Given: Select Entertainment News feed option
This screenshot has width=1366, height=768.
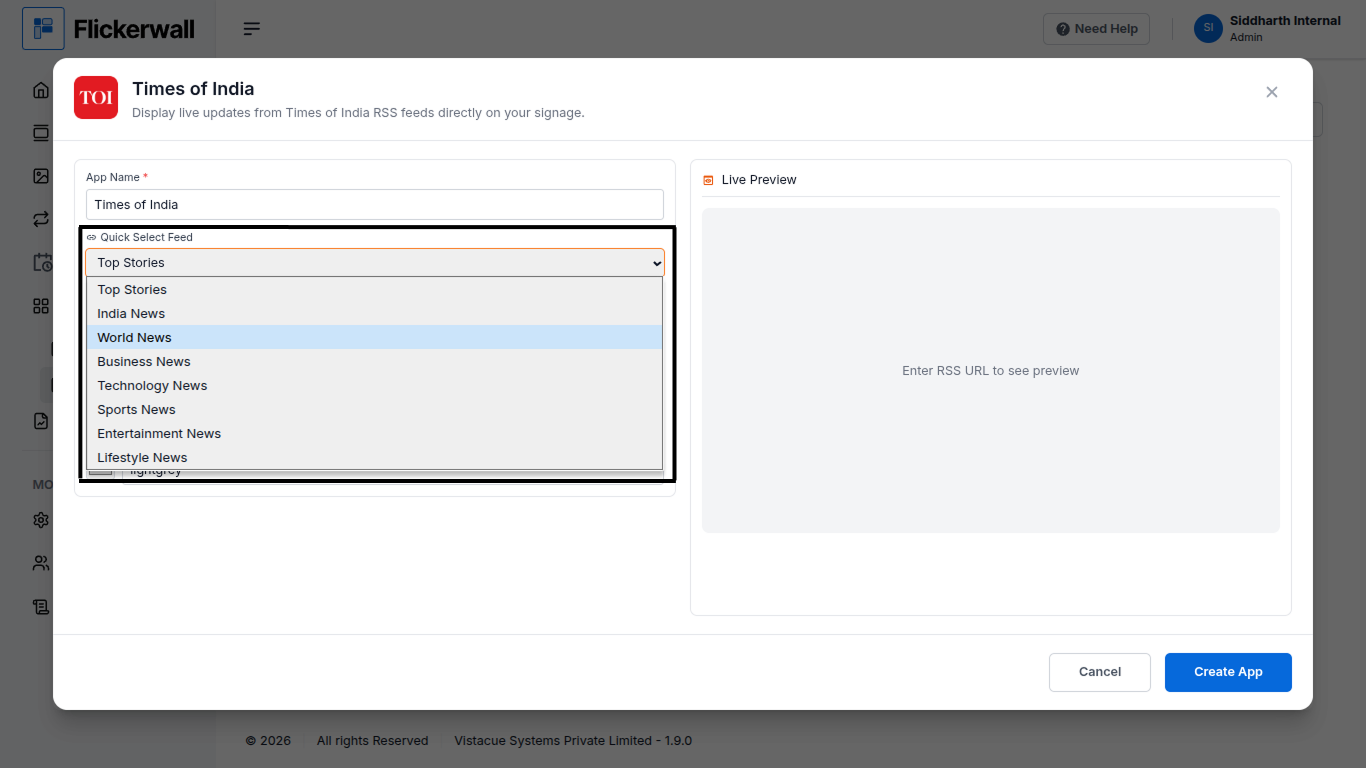Looking at the screenshot, I should click(x=374, y=434).
